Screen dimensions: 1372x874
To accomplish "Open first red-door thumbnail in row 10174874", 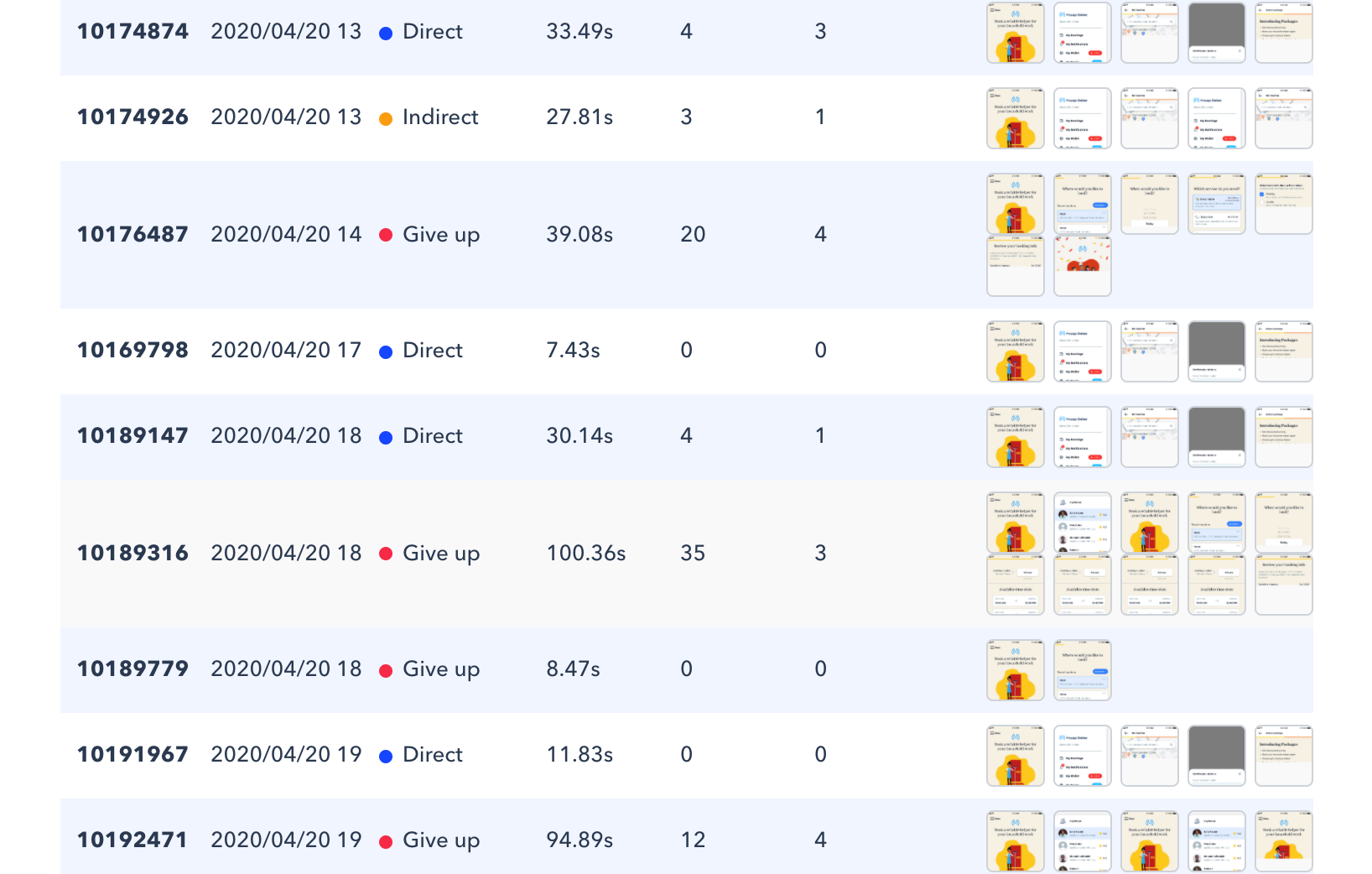I will point(1016,33).
